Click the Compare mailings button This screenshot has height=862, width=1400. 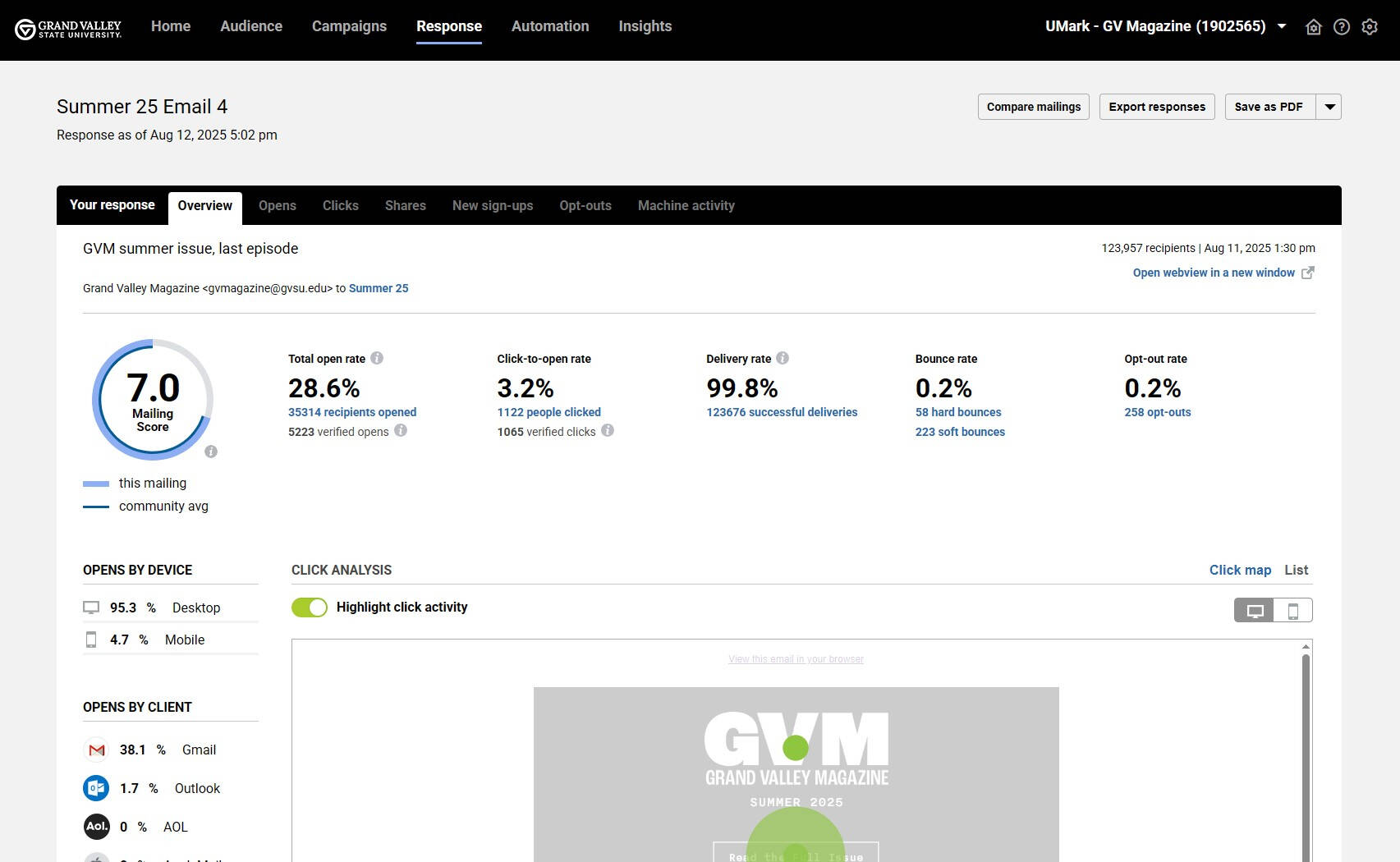[1033, 107]
